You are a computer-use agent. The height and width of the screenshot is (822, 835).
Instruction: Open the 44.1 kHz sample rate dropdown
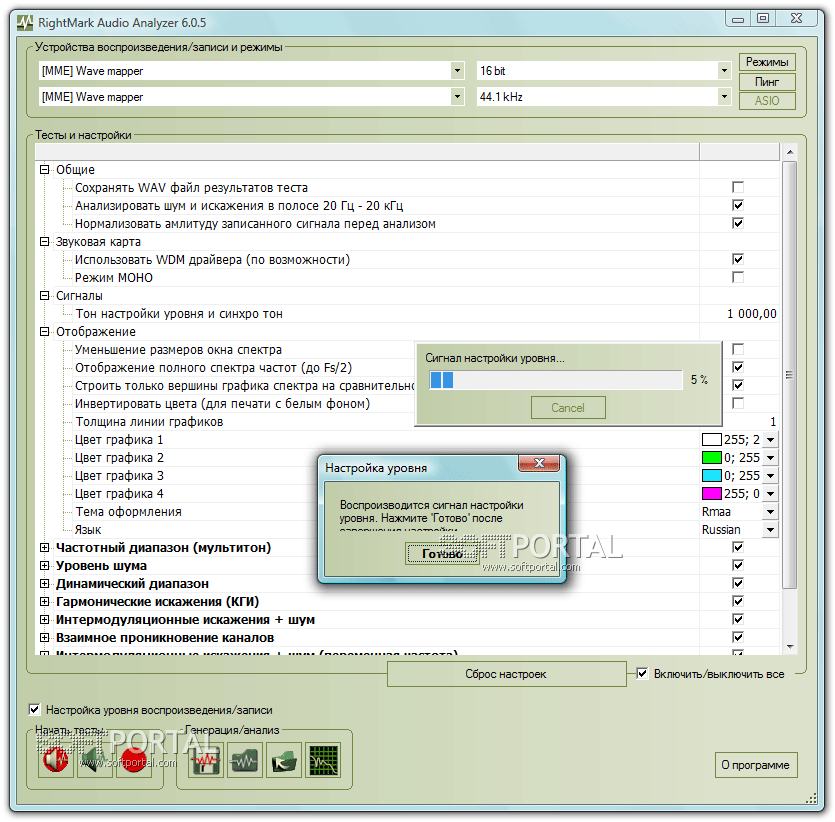click(724, 97)
